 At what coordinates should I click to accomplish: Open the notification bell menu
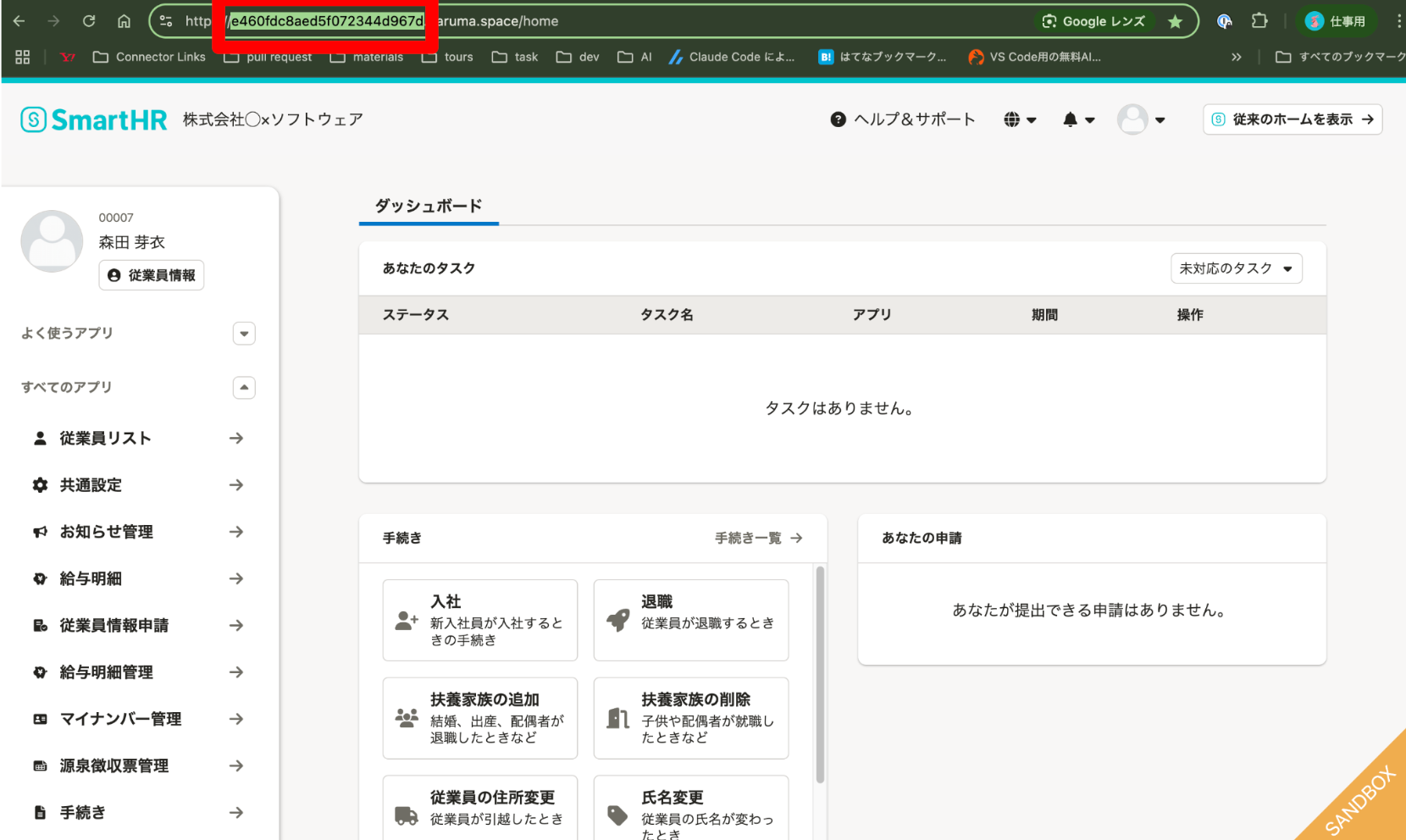[1077, 120]
